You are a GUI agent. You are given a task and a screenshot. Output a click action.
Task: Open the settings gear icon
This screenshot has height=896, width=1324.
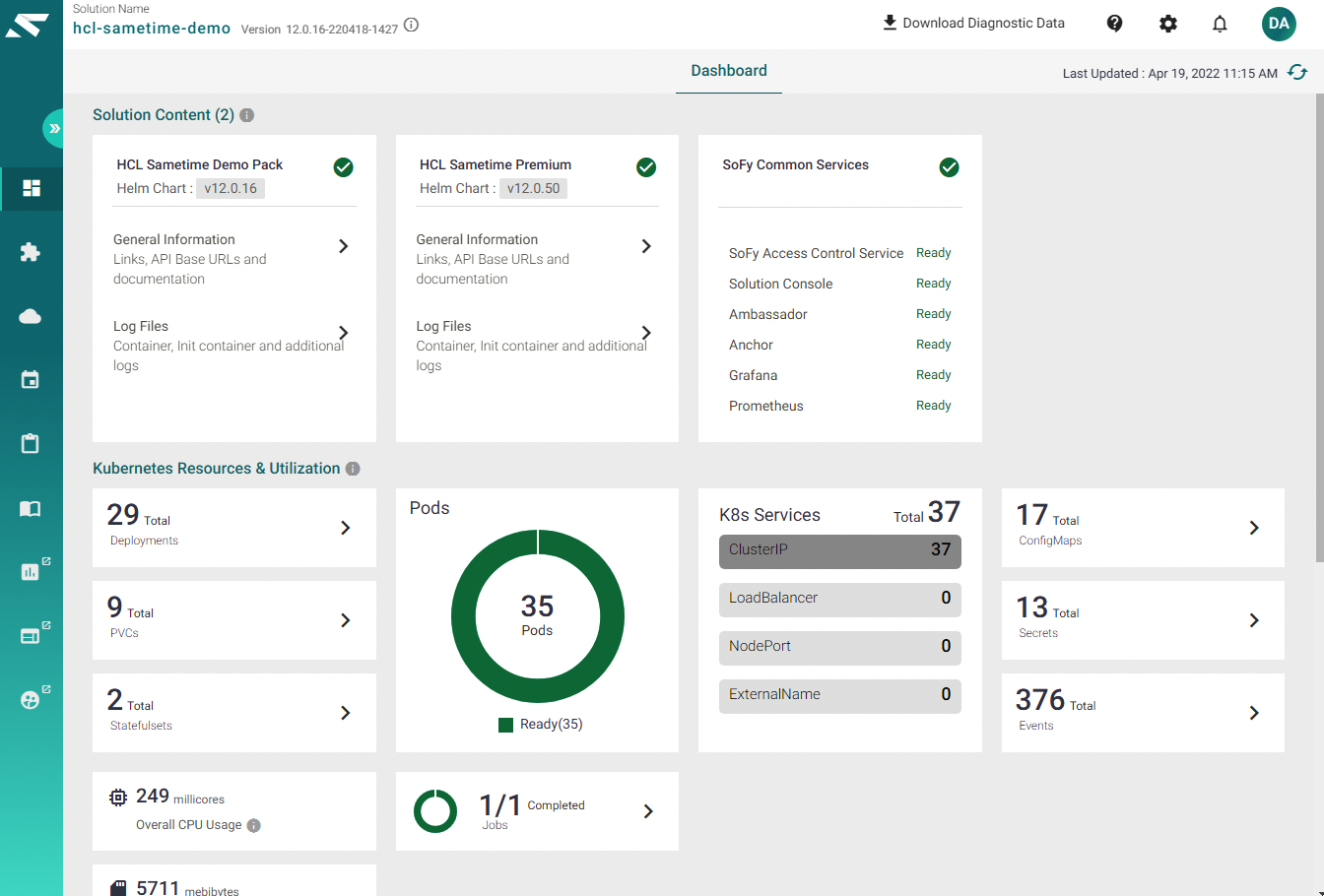(1168, 24)
